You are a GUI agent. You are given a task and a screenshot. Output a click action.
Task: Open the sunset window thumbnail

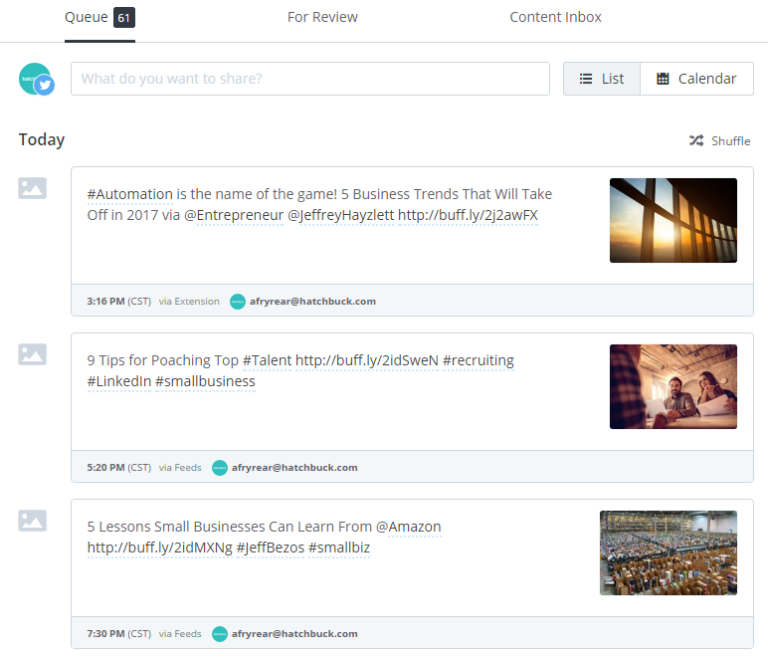(x=673, y=220)
